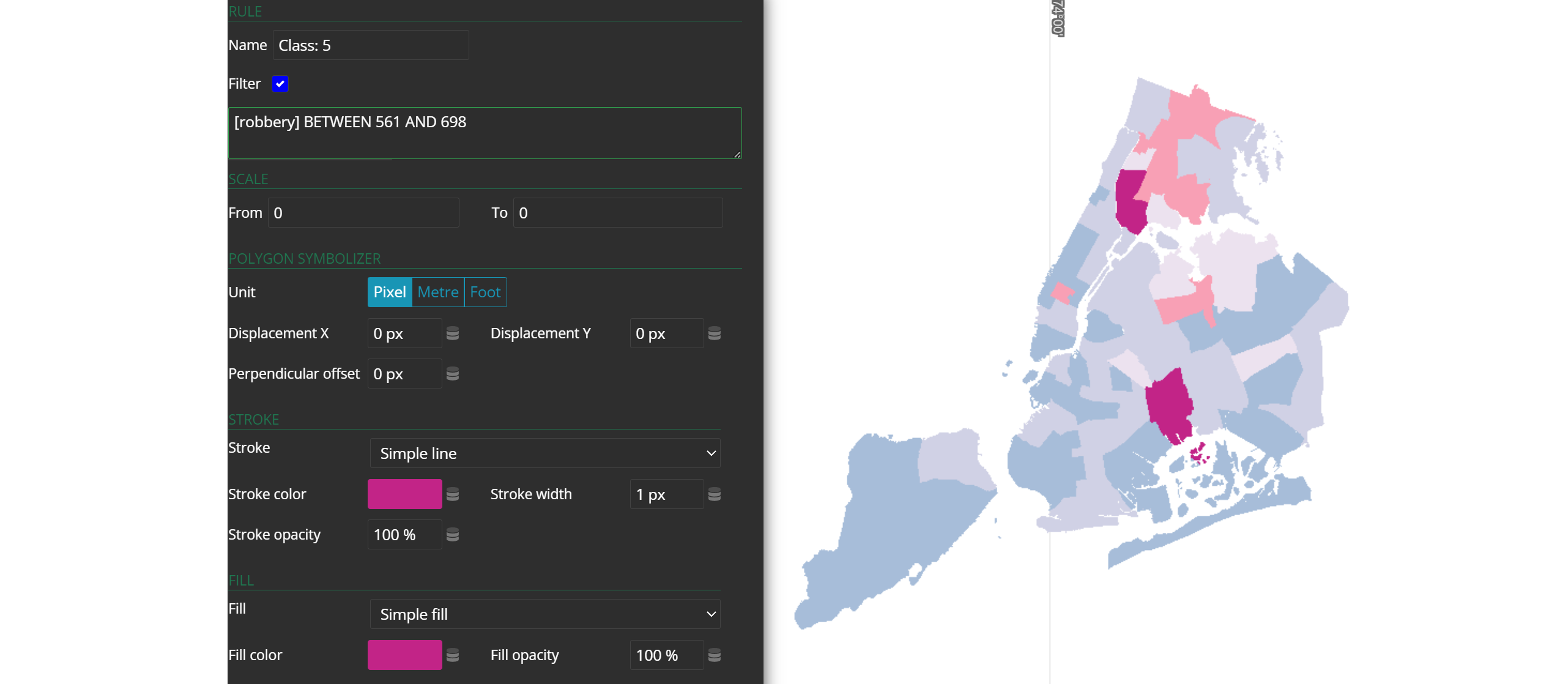Screen dimensions: 1568x684
Task: Switch unit to Foot
Action: 485,292
